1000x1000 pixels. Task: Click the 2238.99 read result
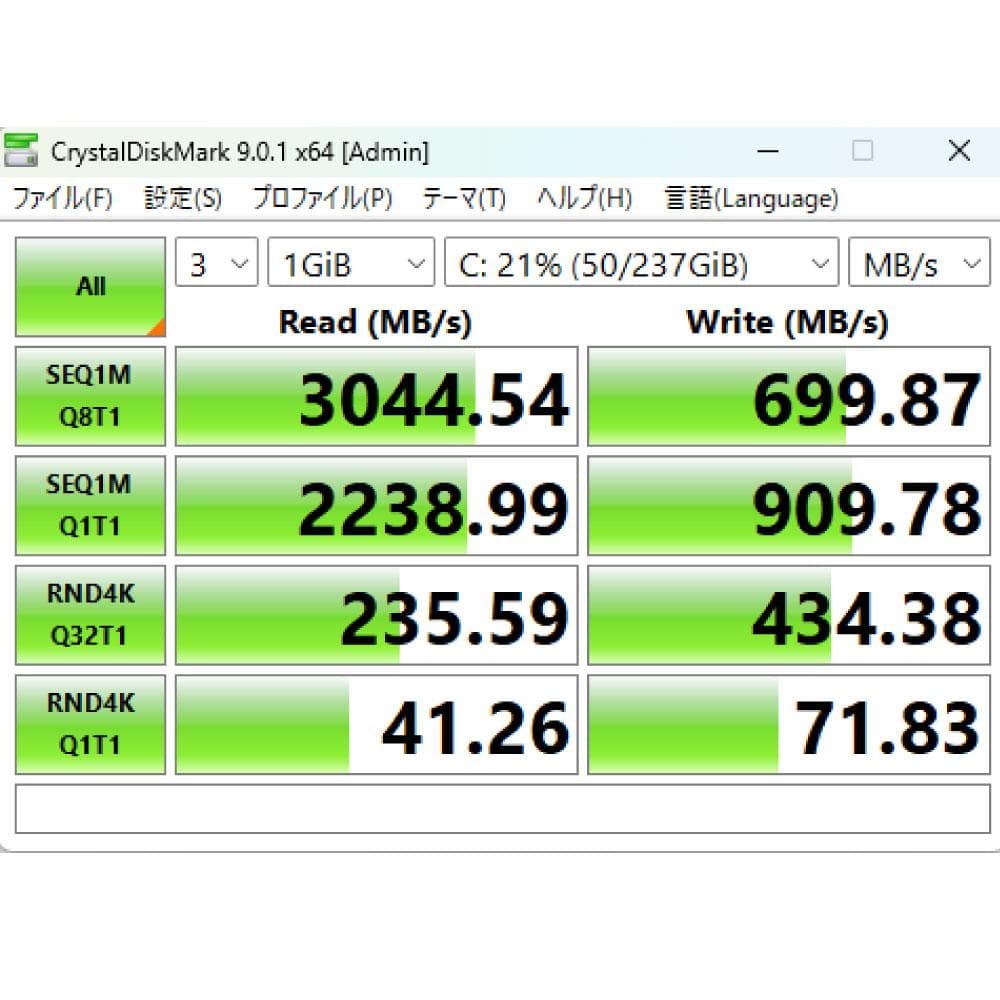[376, 506]
